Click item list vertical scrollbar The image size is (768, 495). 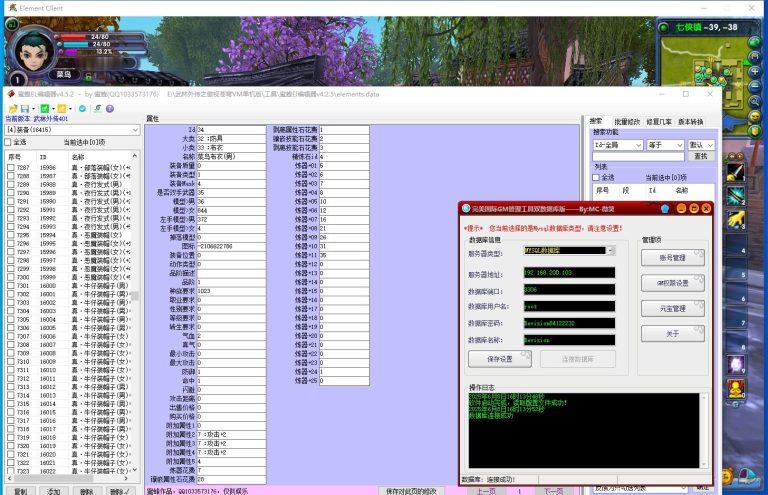coord(135,313)
